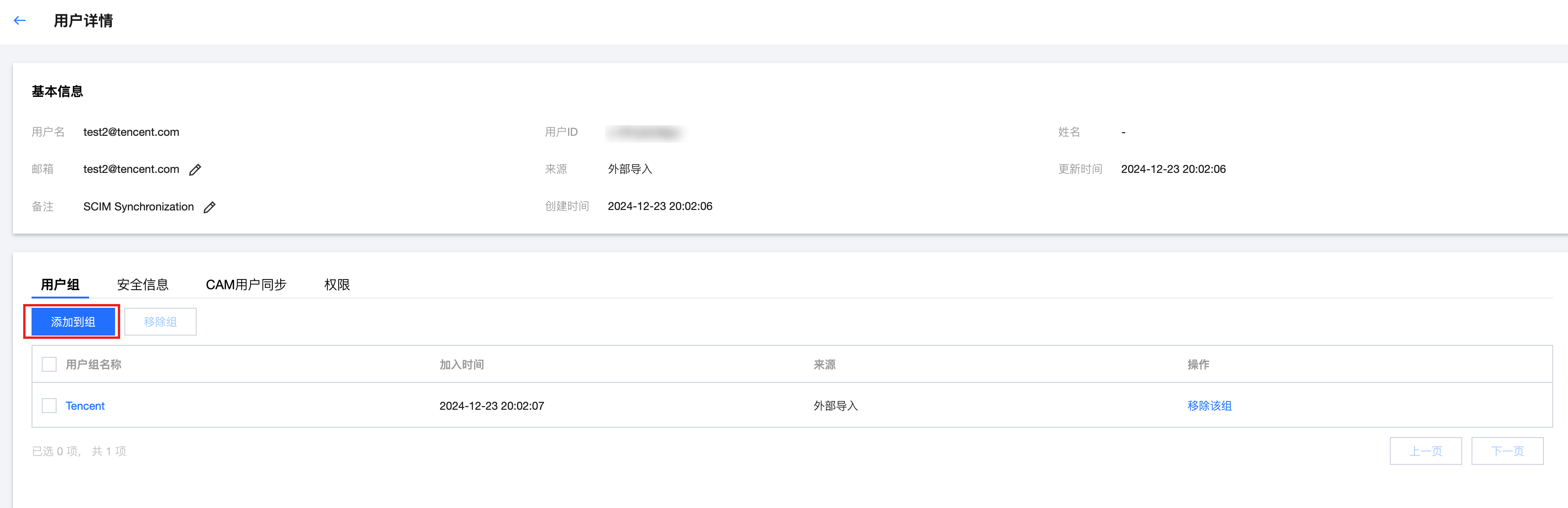The width and height of the screenshot is (1568, 508).
Task: Open the Tencent group link
Action: point(85,406)
